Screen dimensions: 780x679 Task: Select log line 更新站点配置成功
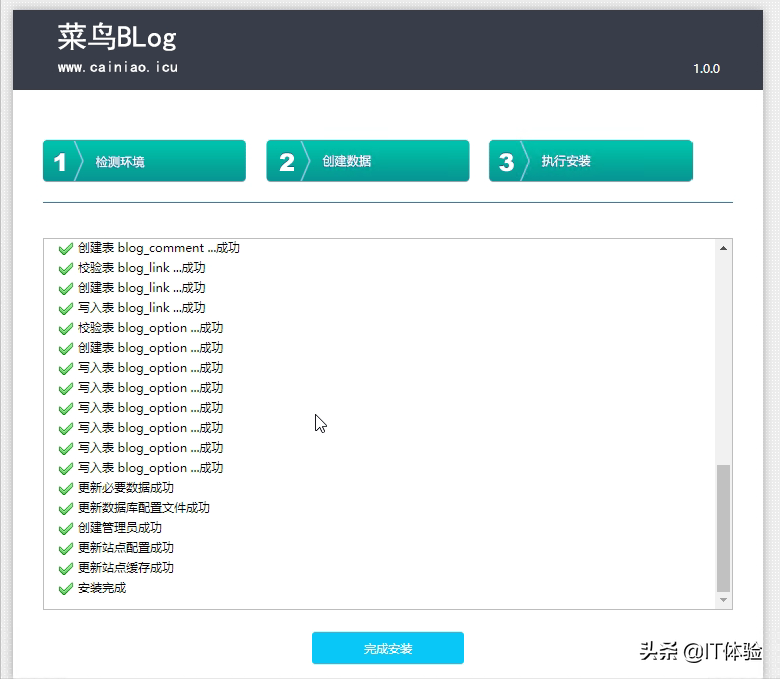tap(126, 548)
